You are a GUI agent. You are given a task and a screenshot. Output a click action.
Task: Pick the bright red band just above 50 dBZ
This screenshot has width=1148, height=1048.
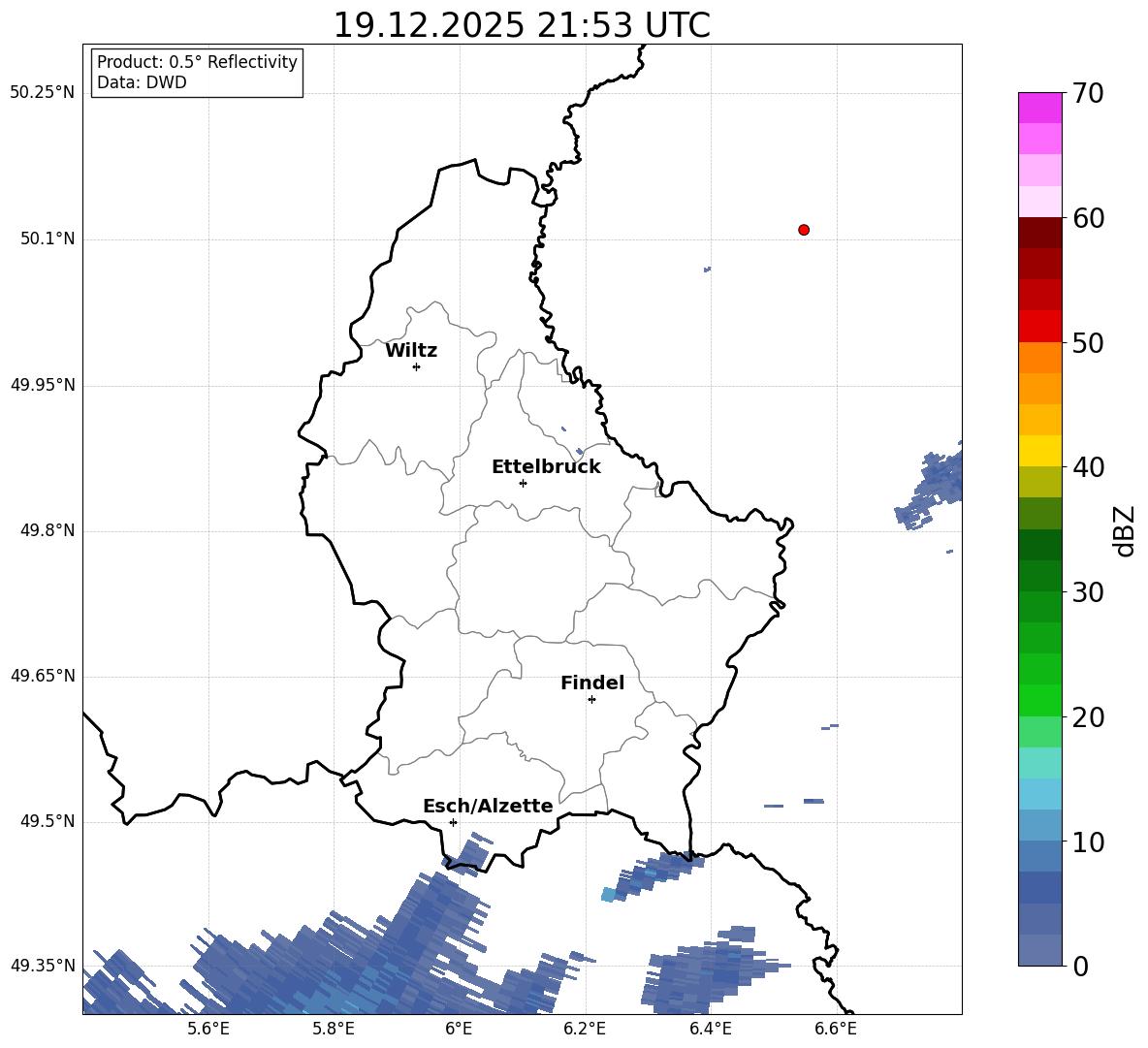[1039, 327]
